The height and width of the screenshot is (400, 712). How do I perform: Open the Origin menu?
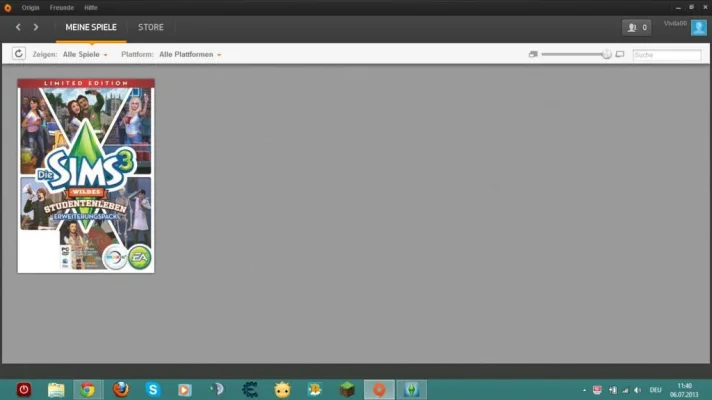(30, 8)
